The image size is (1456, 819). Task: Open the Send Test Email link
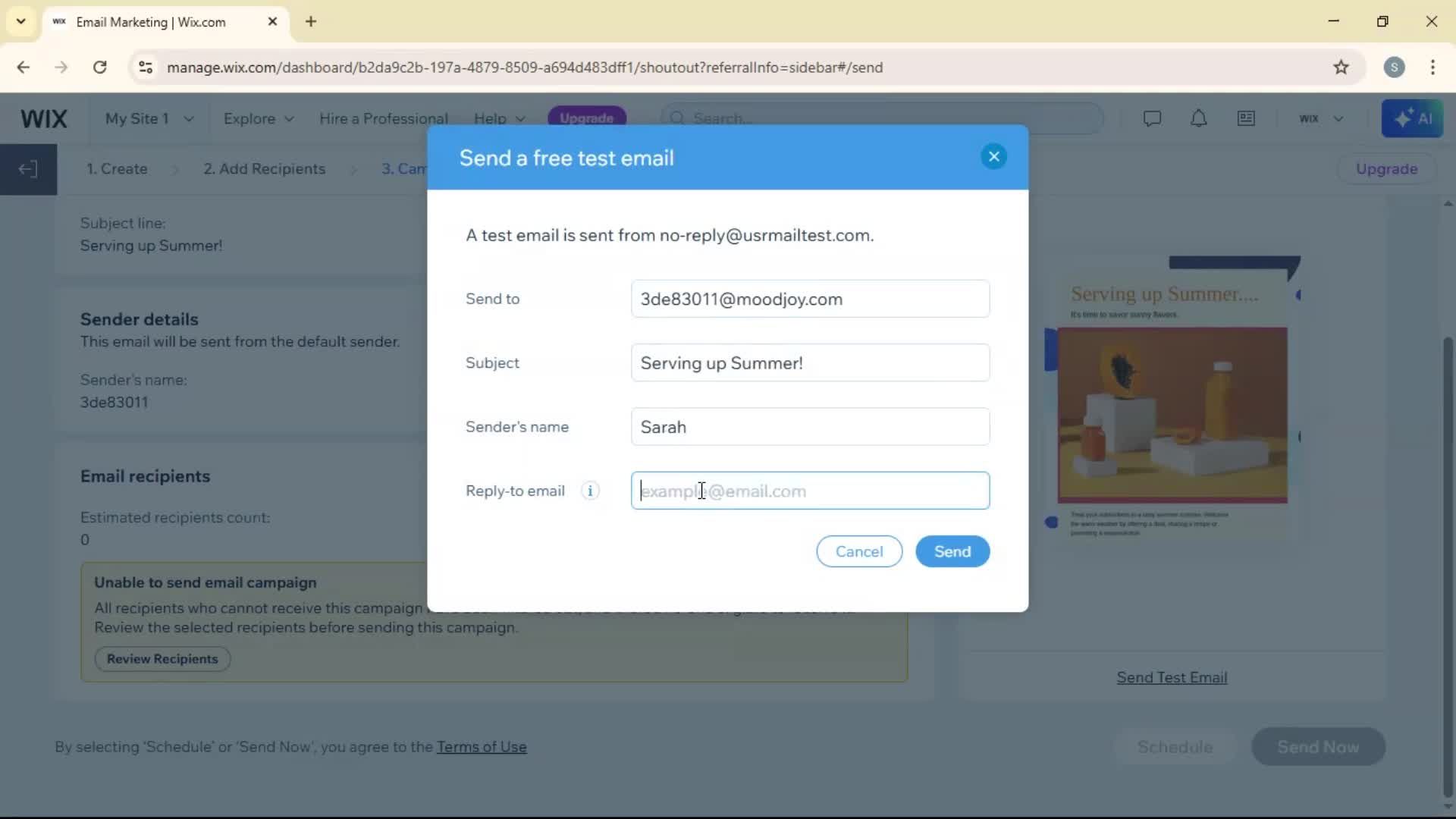point(1172,678)
